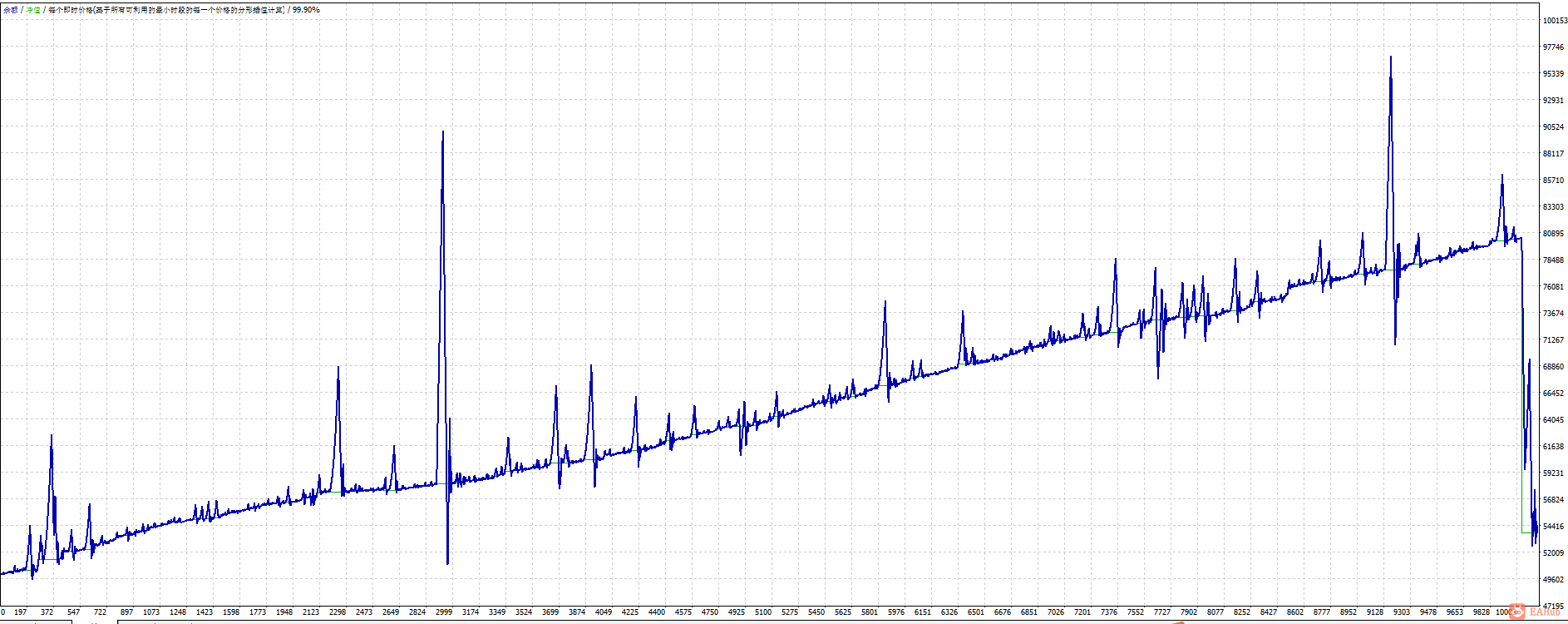
Task: Click the 7201 label on the trade axis
Action: pos(1082,612)
